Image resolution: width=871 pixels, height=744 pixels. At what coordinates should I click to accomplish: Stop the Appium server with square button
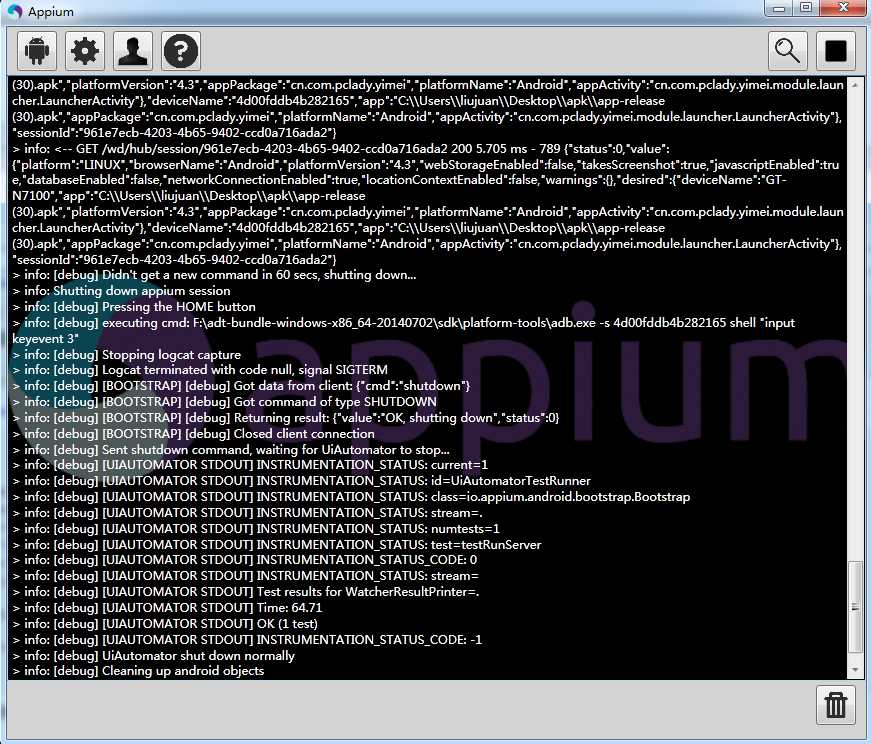coord(835,51)
